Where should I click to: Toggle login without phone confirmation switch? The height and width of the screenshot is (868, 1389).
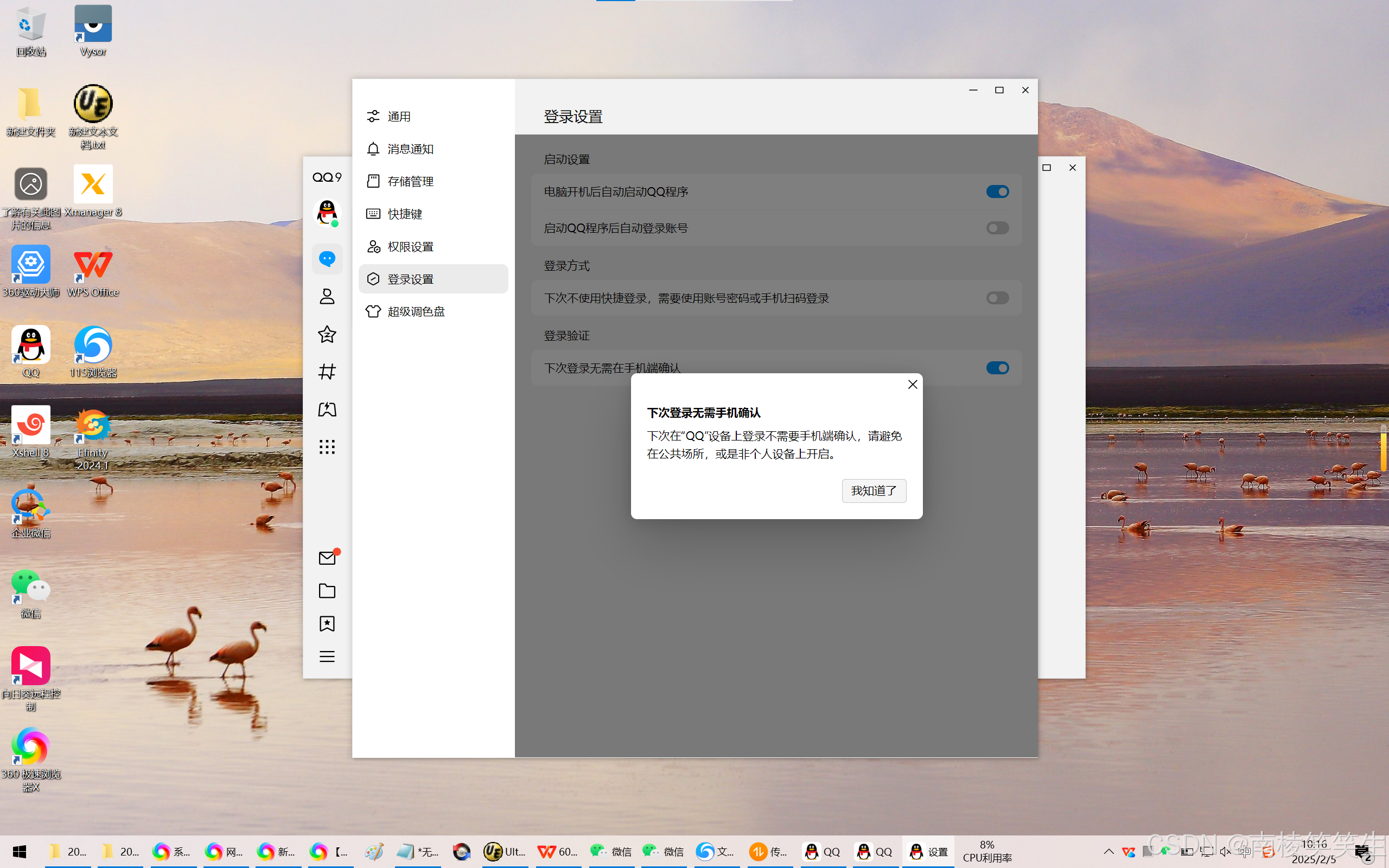click(997, 368)
